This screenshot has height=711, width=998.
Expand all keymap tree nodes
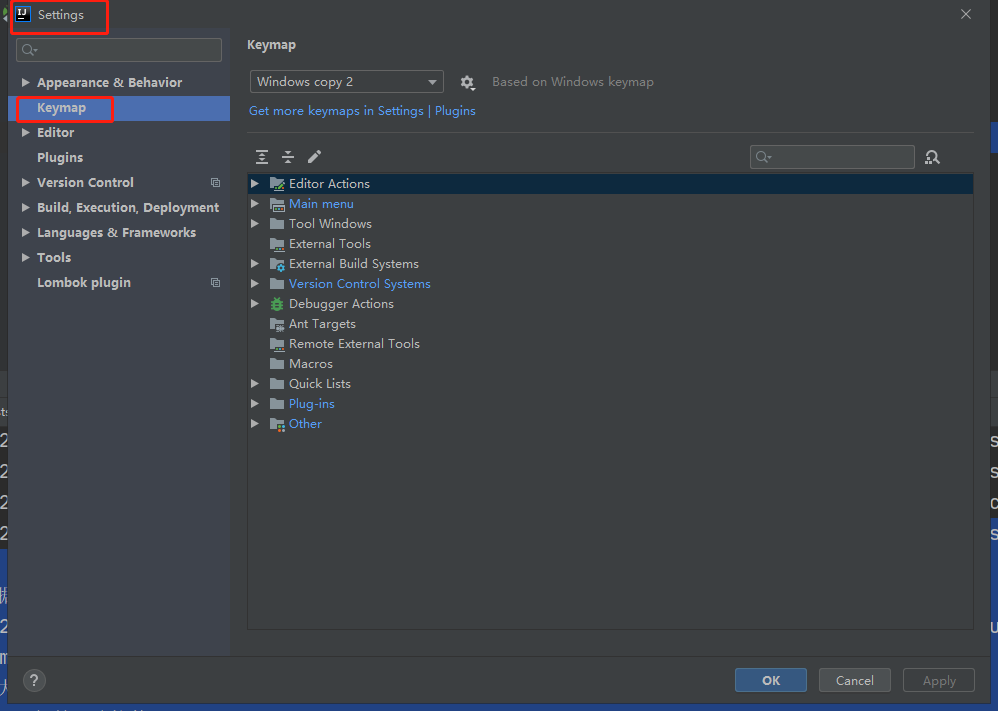pos(262,157)
